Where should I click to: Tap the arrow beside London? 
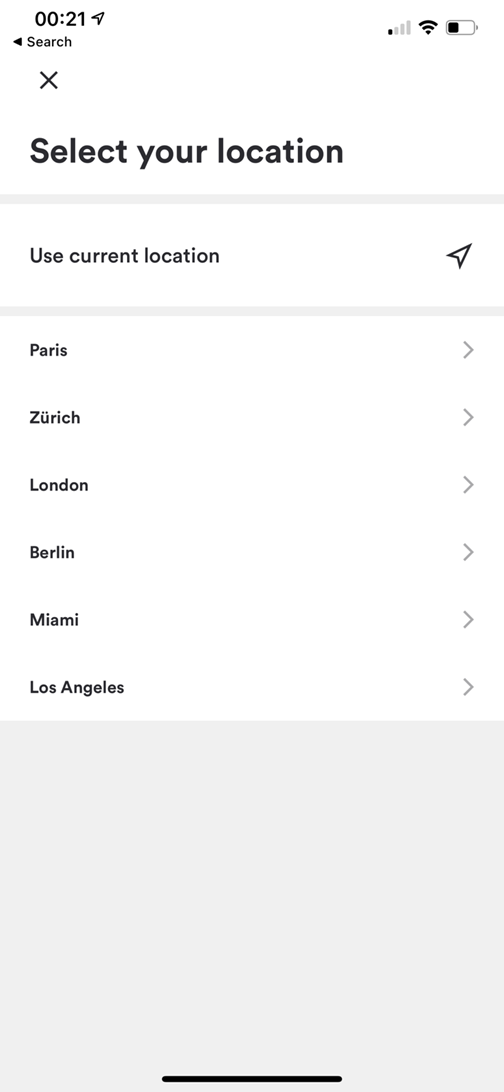pyautogui.click(x=468, y=485)
